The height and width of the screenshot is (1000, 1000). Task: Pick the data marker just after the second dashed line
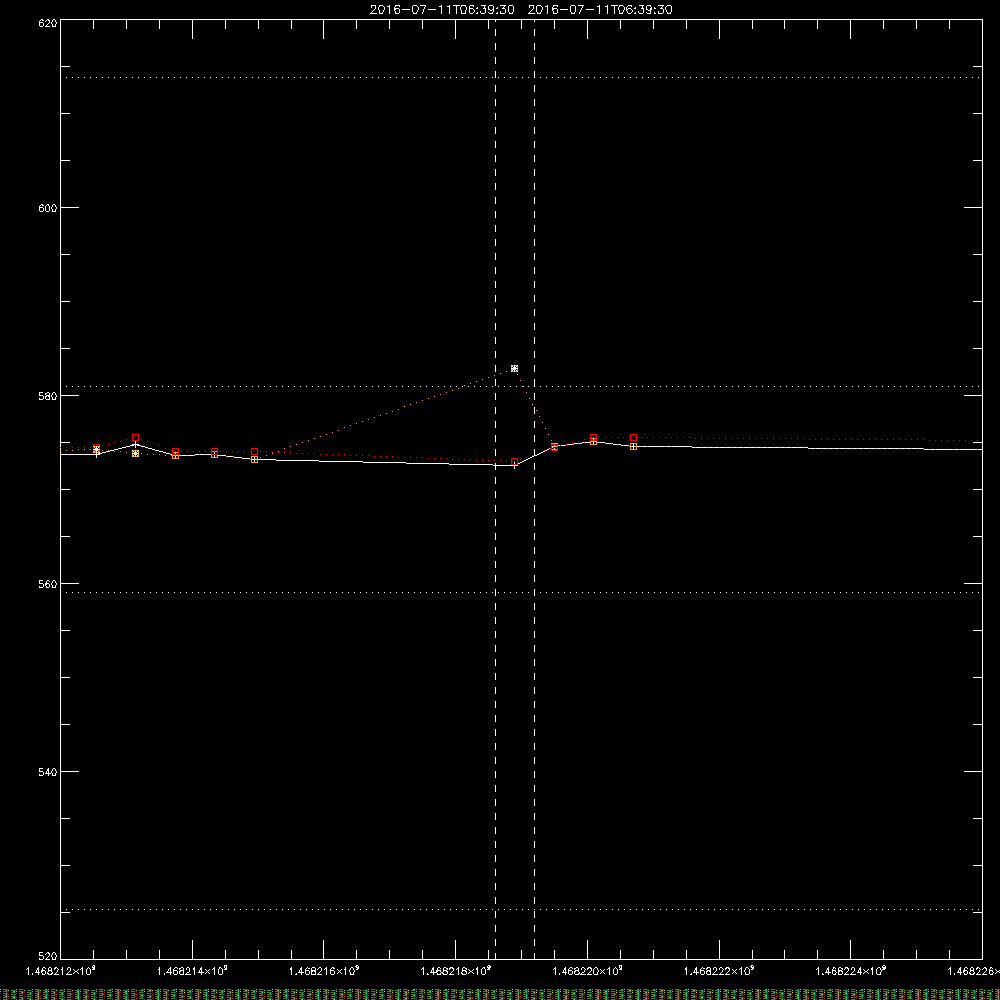[x=554, y=447]
